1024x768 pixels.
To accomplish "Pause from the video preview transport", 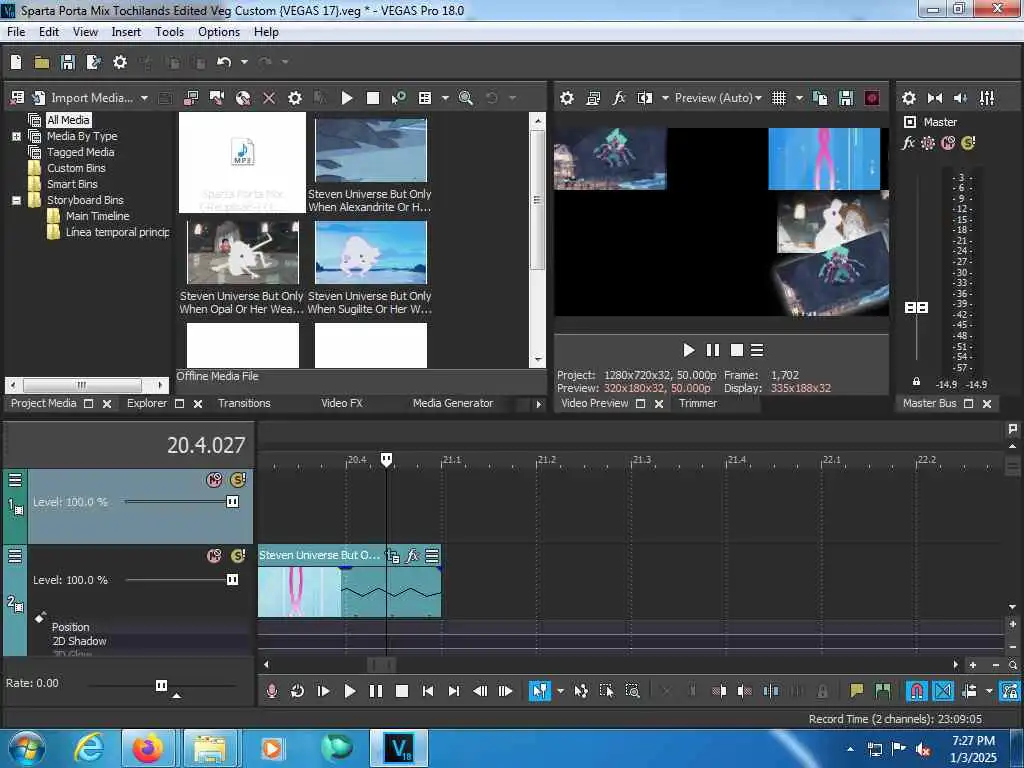I will pos(712,351).
